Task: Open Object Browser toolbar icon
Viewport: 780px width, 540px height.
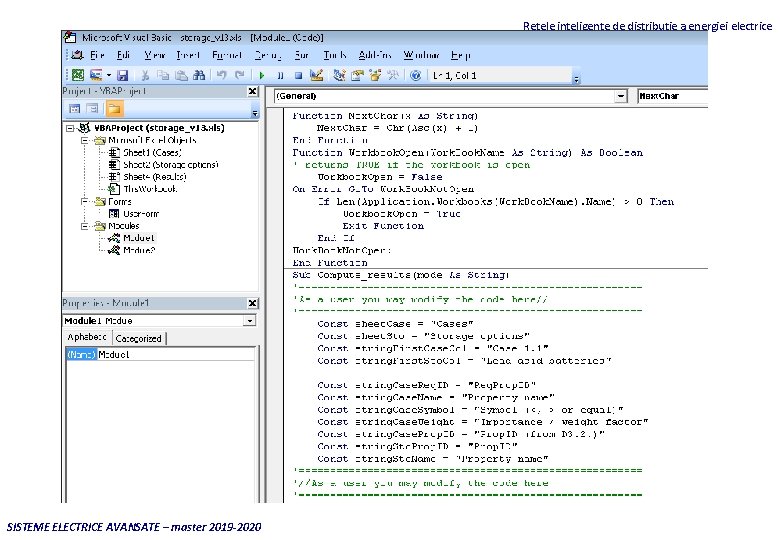Action: tap(375, 75)
